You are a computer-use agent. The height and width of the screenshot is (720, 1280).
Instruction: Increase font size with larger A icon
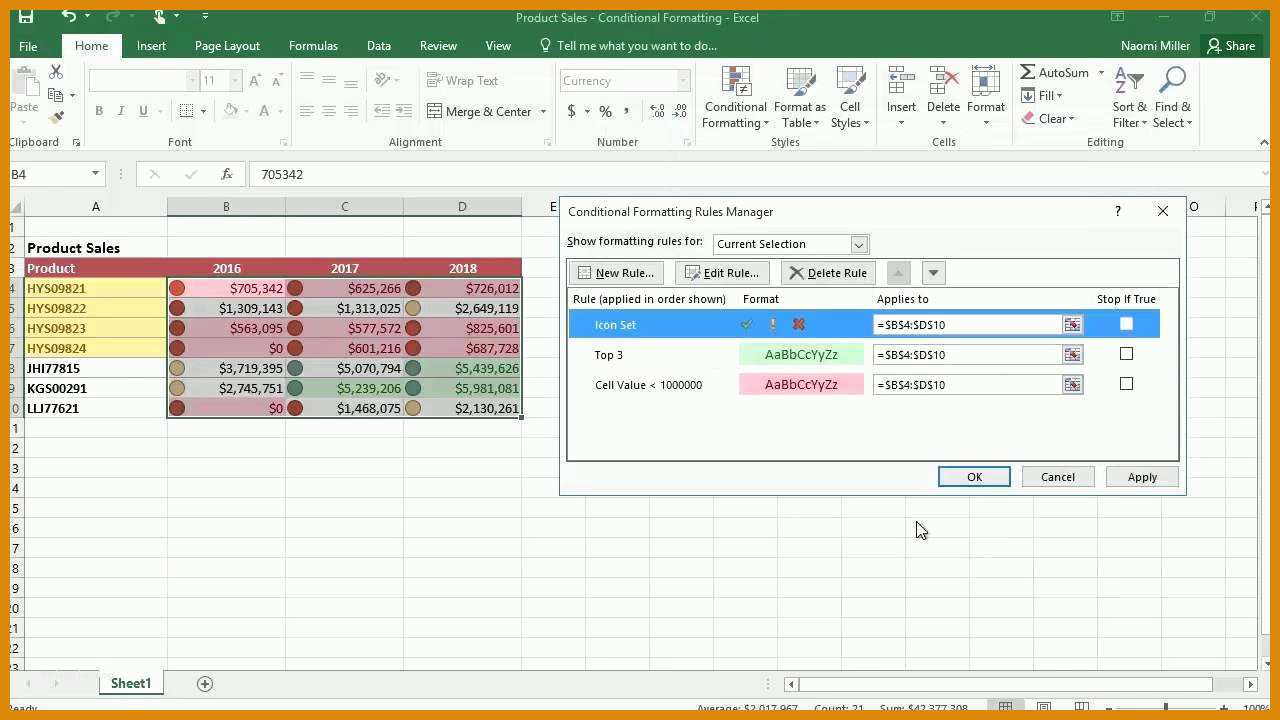[x=255, y=81]
